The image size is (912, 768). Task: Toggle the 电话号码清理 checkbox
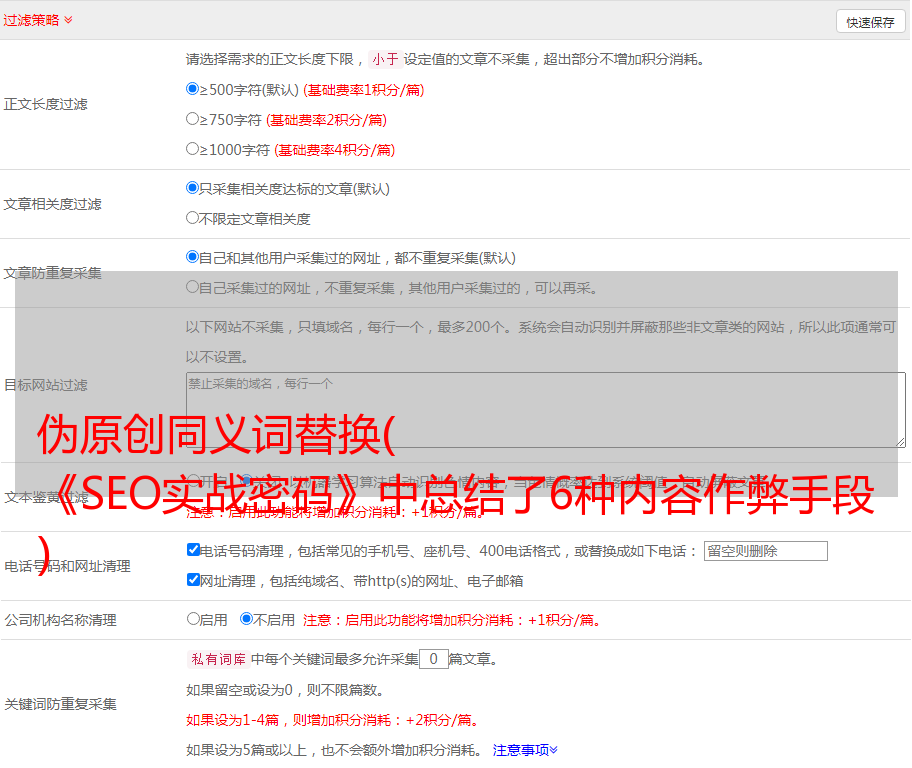(x=193, y=550)
